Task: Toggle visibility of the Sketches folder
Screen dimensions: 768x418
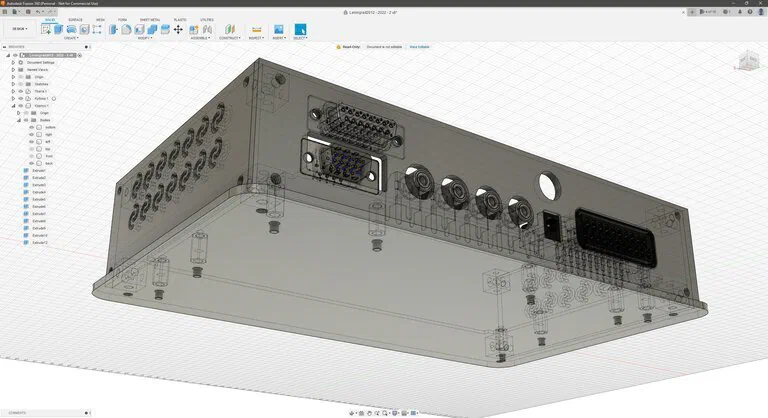Action: 21,84
